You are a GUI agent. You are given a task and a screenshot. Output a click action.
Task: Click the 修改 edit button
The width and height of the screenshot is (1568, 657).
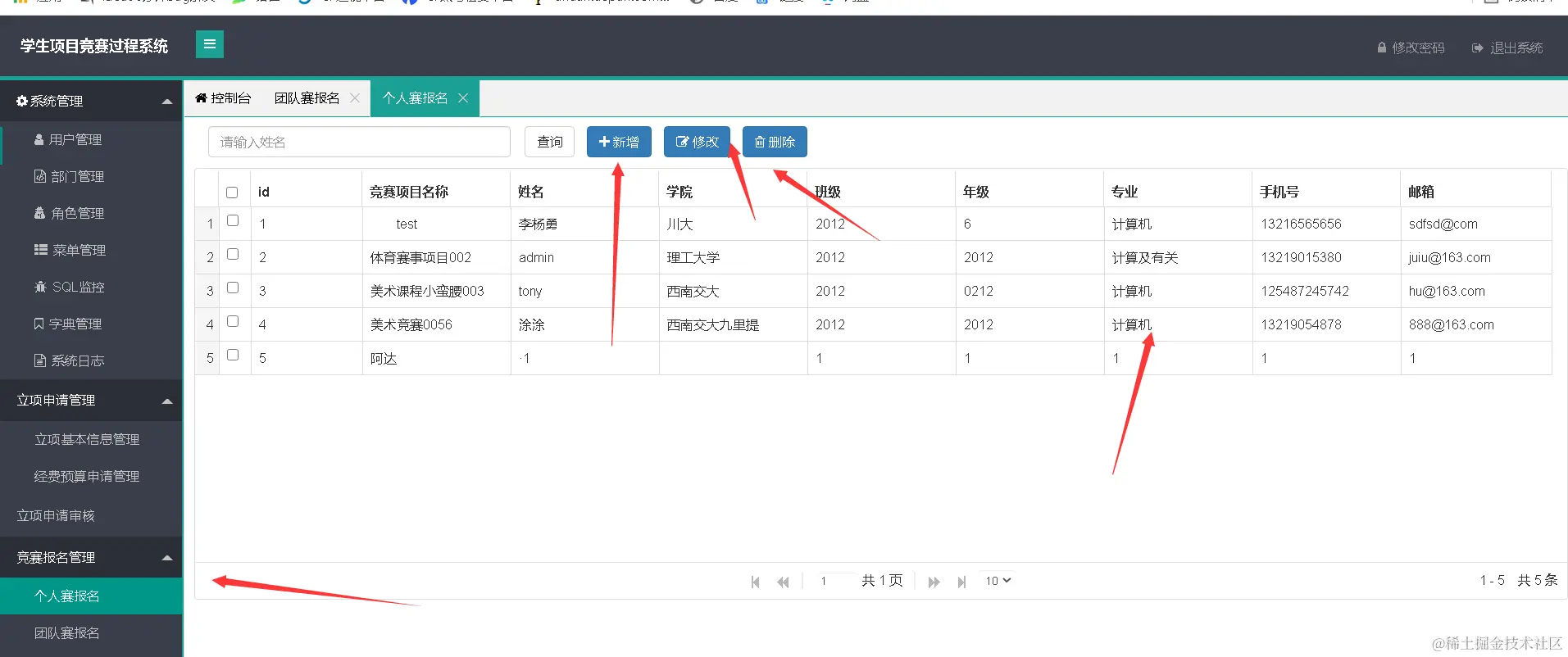click(697, 142)
